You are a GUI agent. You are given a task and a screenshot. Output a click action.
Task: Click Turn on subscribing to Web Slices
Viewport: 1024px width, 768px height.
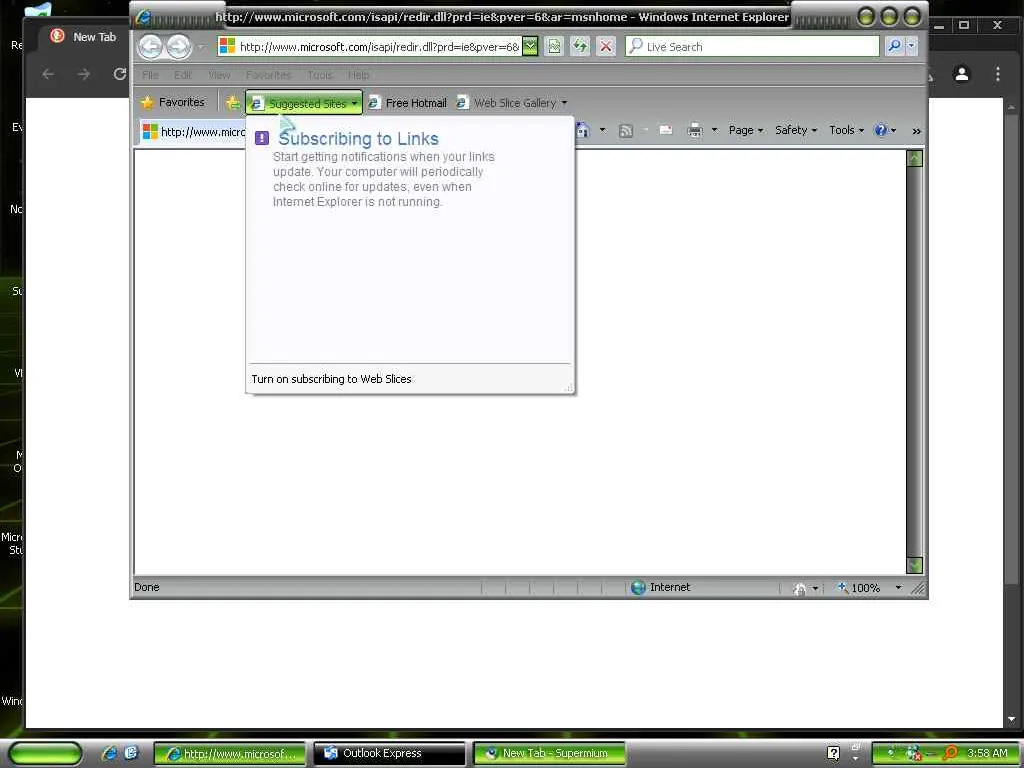pos(331,379)
